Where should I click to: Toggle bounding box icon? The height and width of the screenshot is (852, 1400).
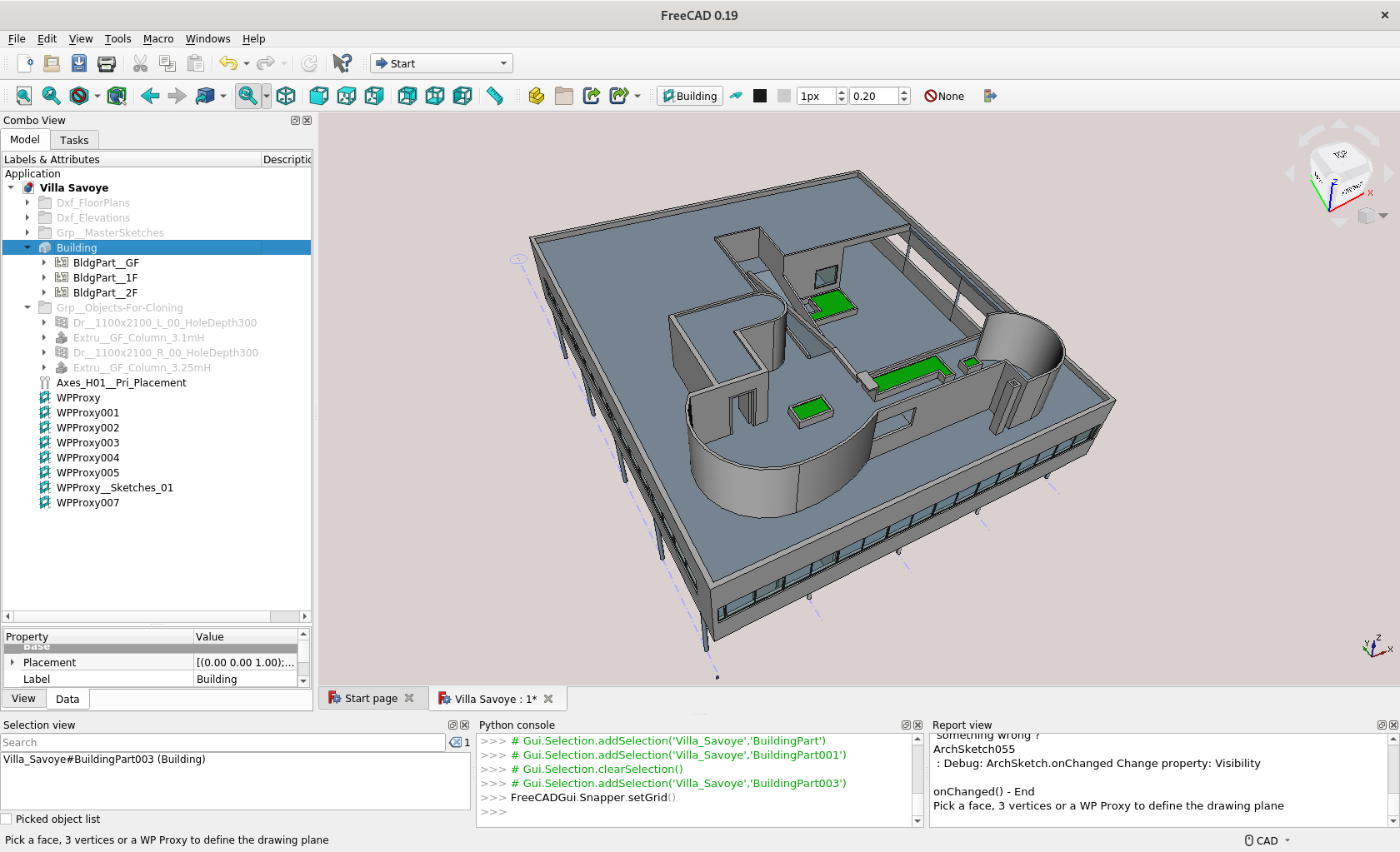[117, 96]
